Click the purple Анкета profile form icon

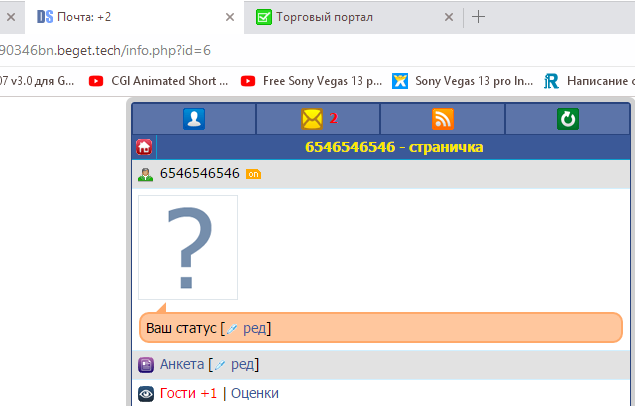(146, 365)
